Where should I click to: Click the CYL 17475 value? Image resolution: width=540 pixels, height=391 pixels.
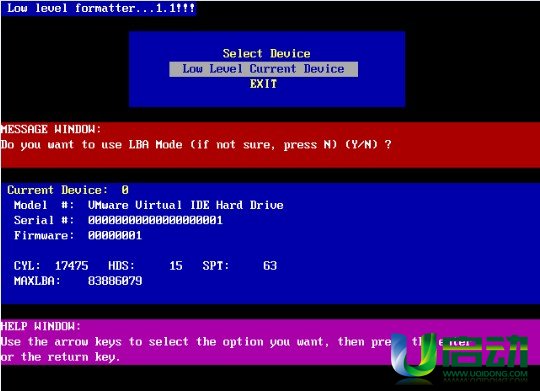point(72,266)
